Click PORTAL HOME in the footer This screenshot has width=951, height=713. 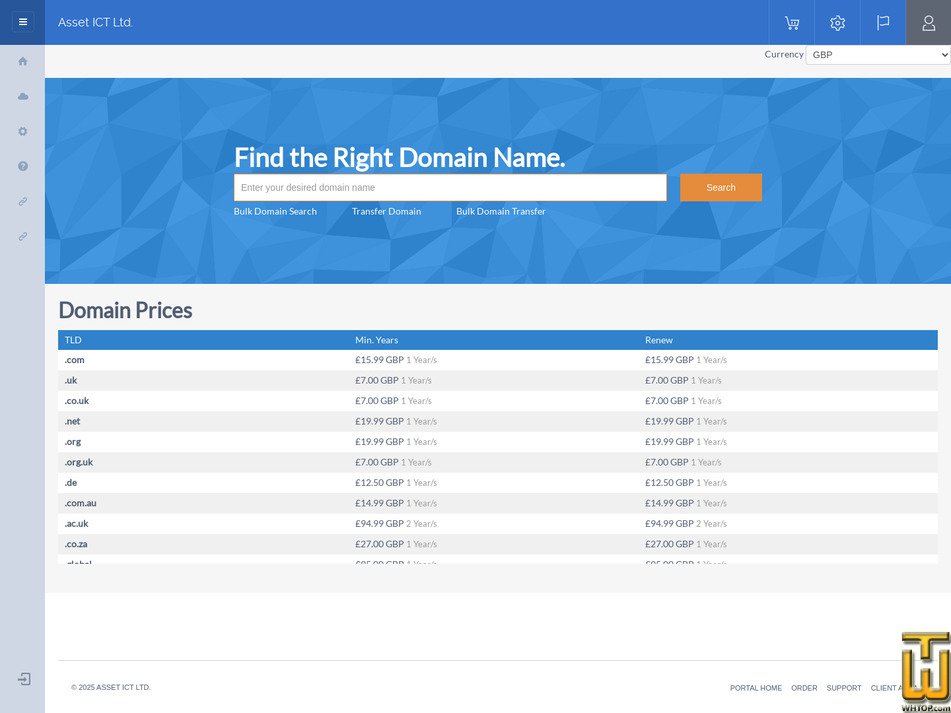[x=756, y=688]
